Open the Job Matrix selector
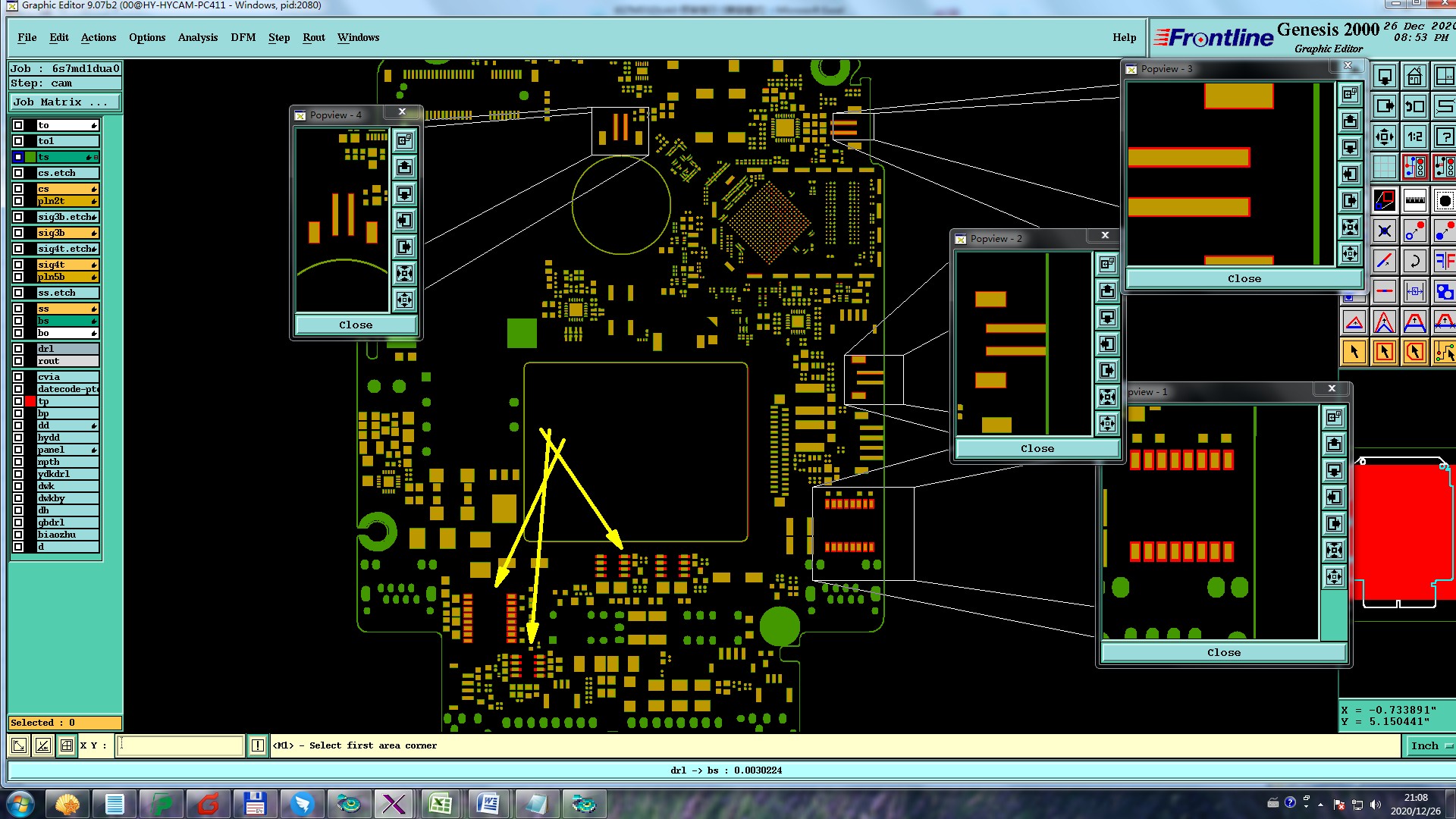The height and width of the screenshot is (819, 1456). (x=64, y=102)
